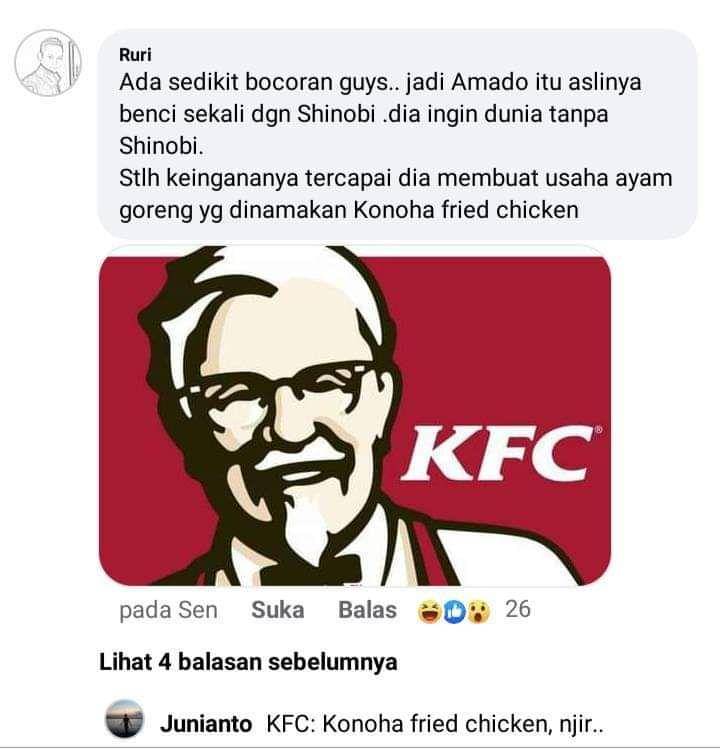Click the registered trademark symbol beside KFC

[599, 432]
